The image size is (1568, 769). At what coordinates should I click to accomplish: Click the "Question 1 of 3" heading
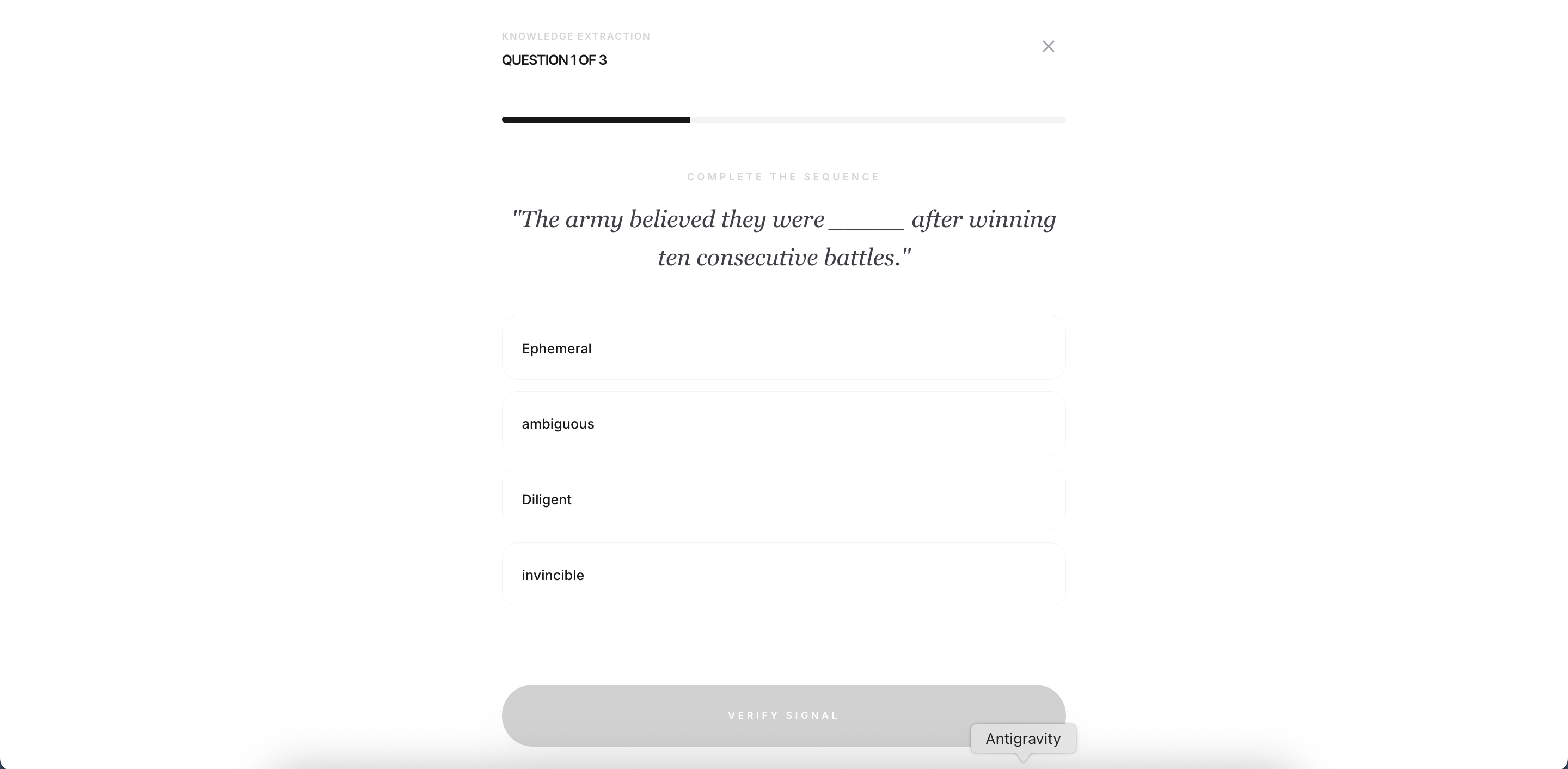pos(553,60)
